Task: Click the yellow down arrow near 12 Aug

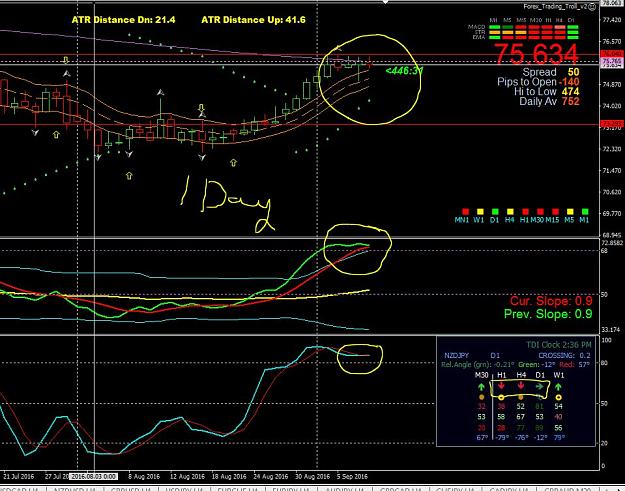Action: (201, 108)
